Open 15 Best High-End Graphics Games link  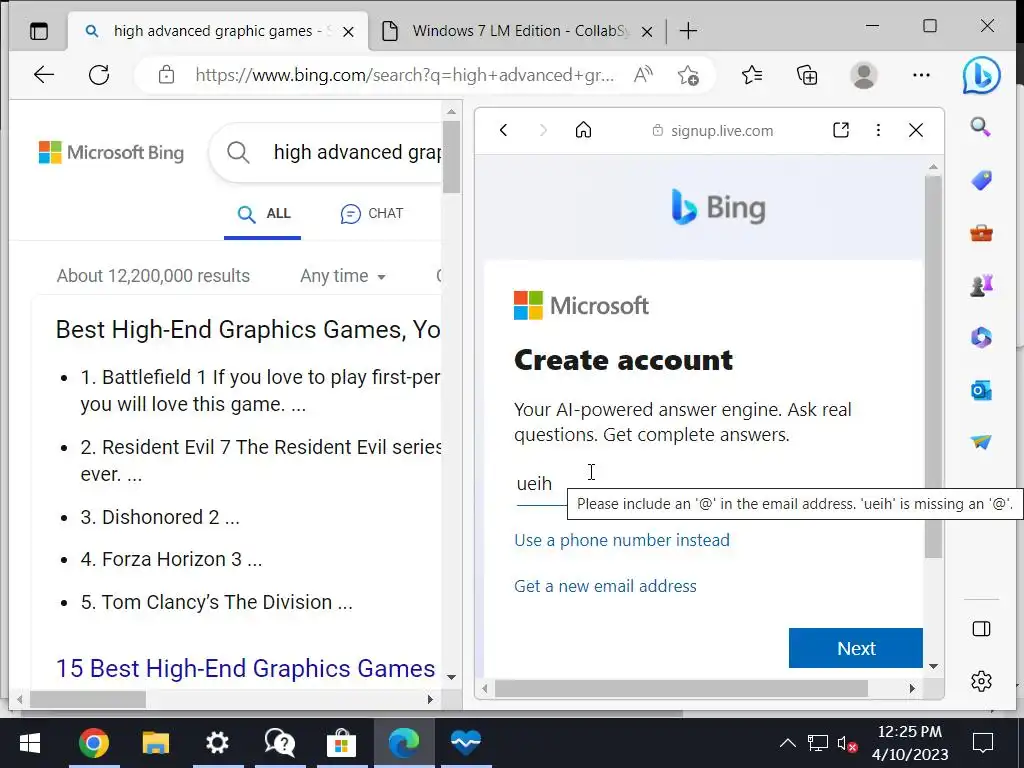(246, 668)
